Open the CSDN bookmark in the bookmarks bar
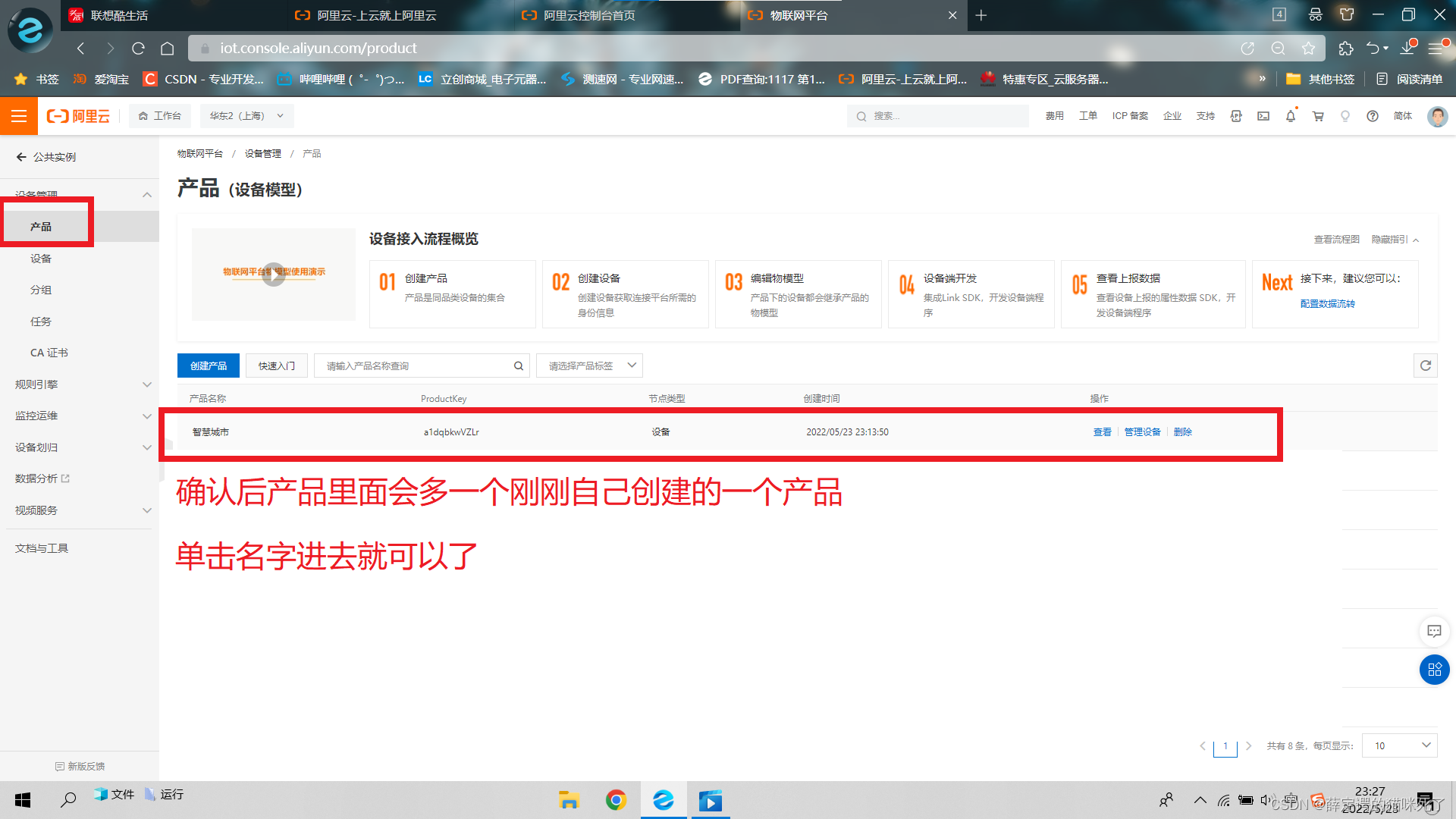Screen dimensions: 1456x819 (204, 79)
